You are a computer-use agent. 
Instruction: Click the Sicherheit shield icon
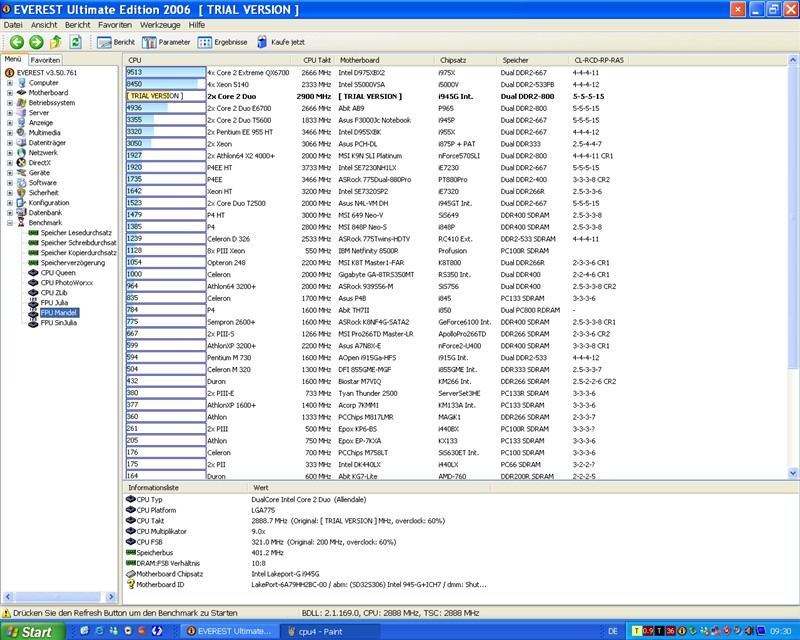click(21, 193)
